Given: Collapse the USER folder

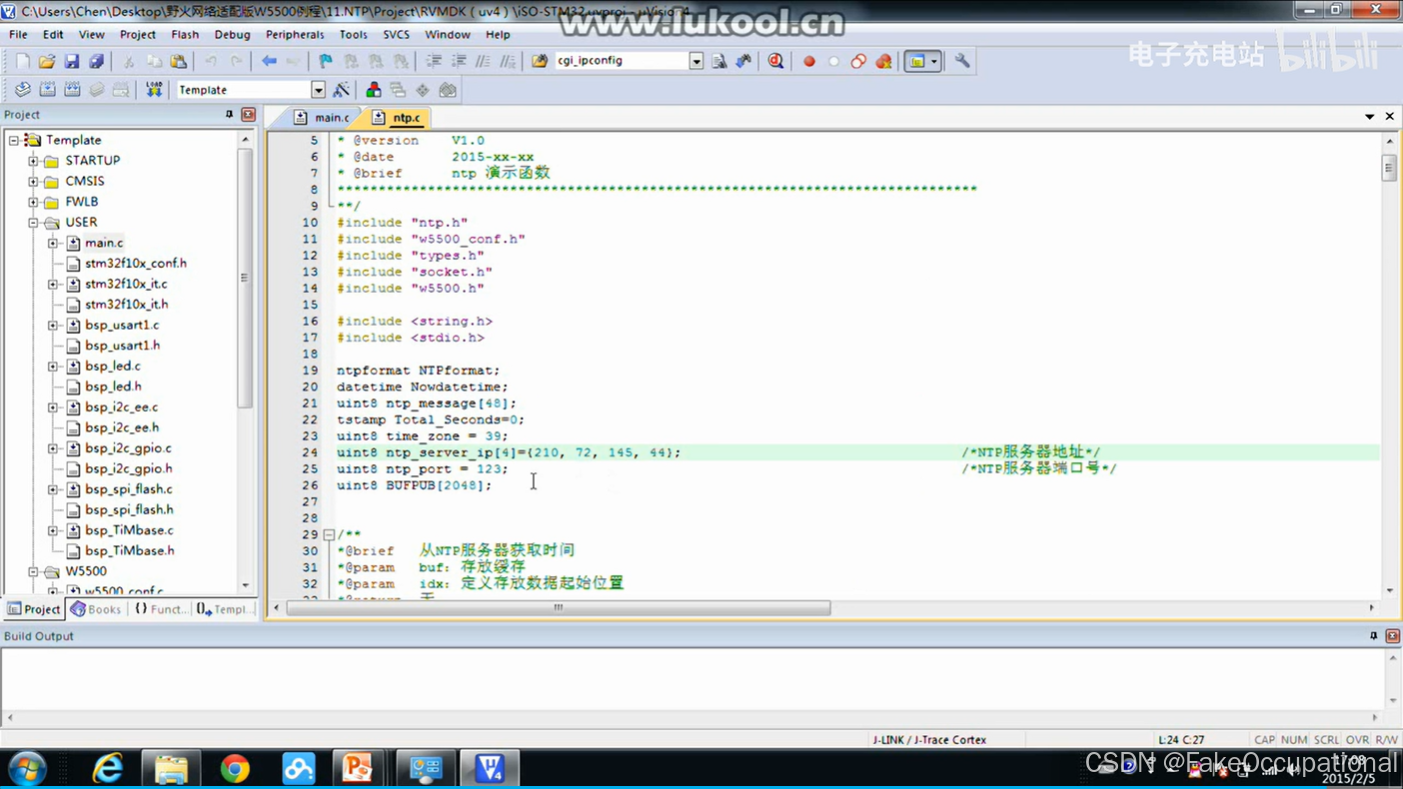Looking at the screenshot, I should tap(33, 222).
